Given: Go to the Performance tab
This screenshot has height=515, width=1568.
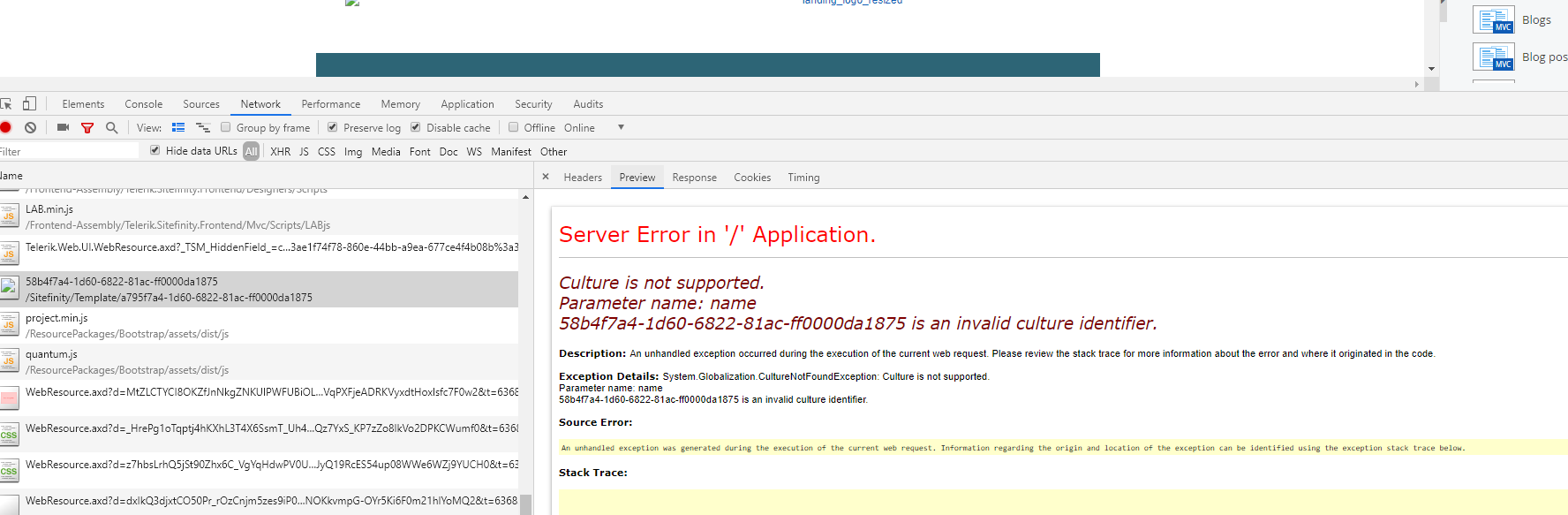Looking at the screenshot, I should [x=331, y=104].
